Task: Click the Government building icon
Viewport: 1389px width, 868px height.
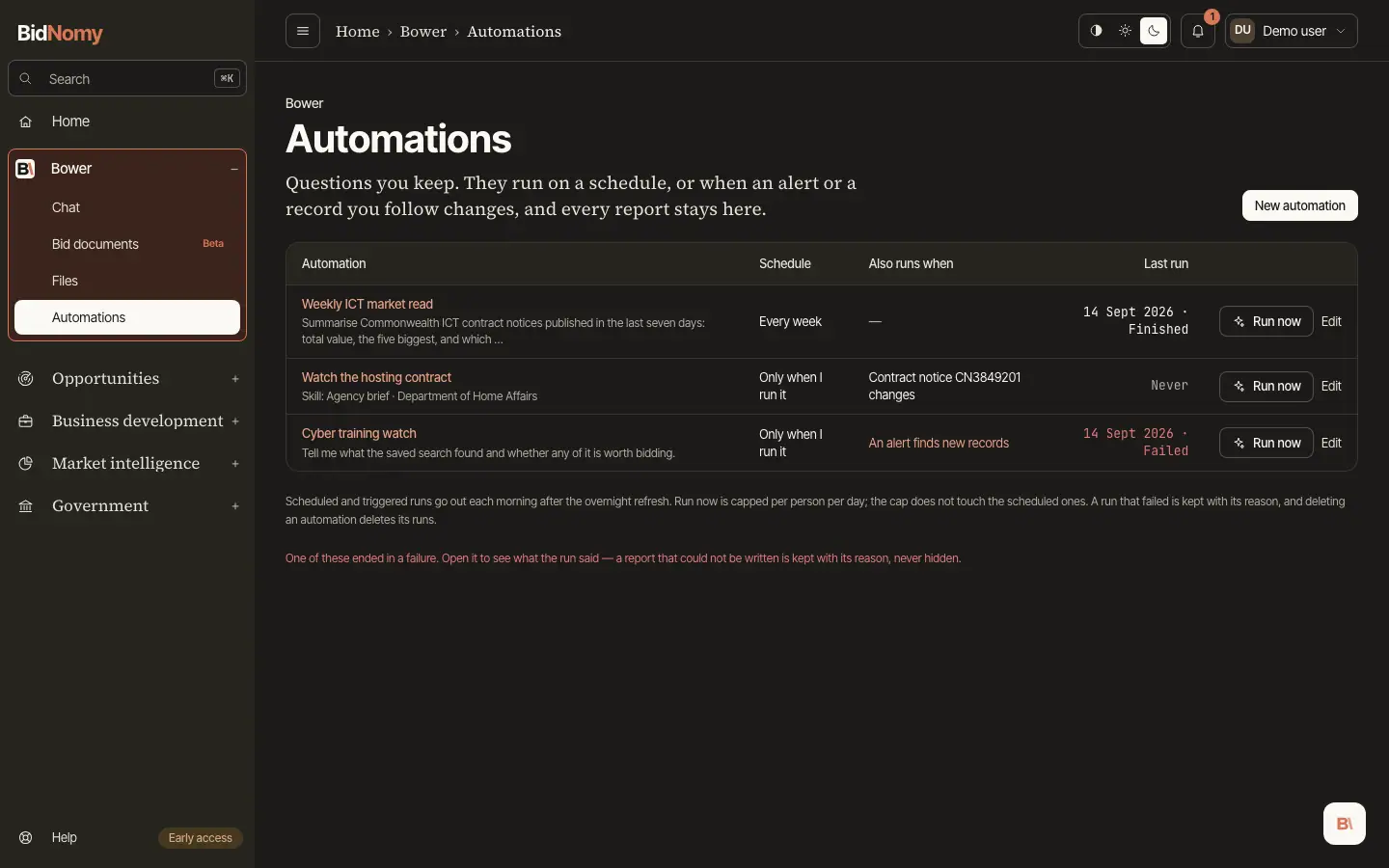Action: (x=26, y=506)
